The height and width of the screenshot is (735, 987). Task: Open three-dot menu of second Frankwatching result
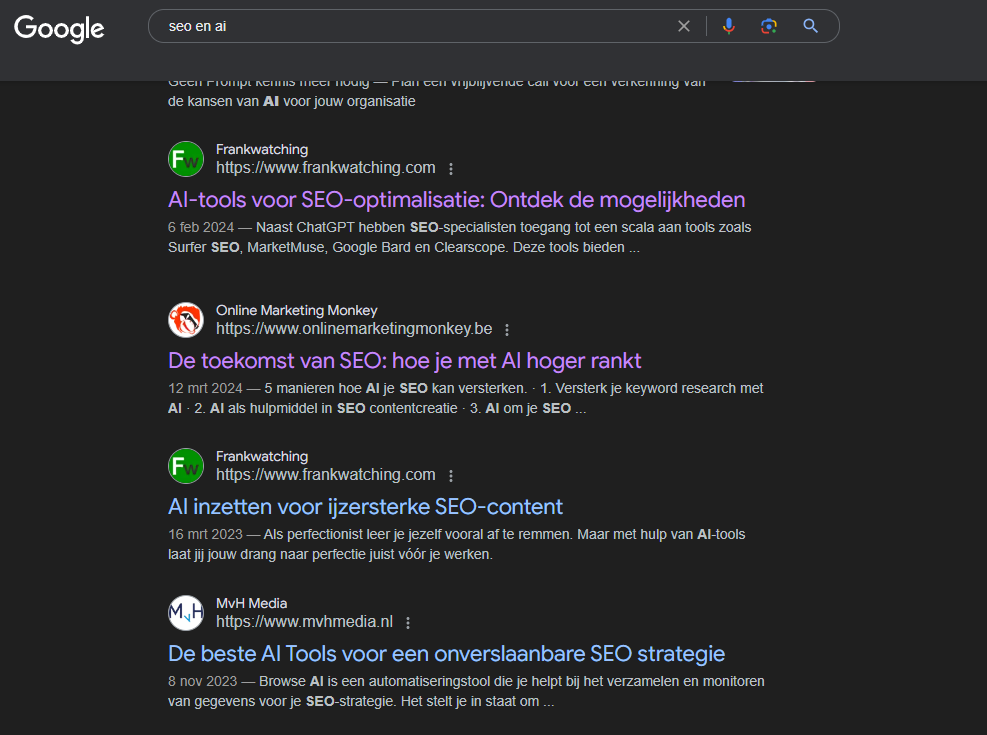point(451,476)
